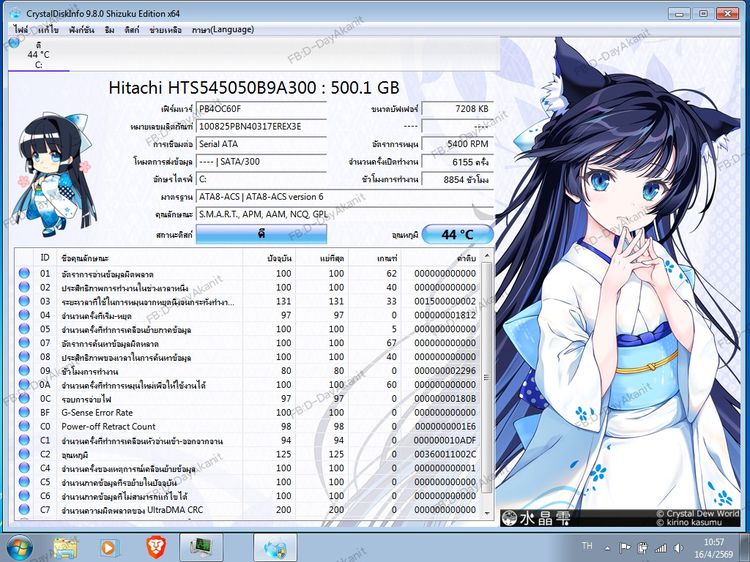Click the serial number field 100825PBN40317EREX3E
This screenshot has width=750, height=562.
tap(261, 126)
